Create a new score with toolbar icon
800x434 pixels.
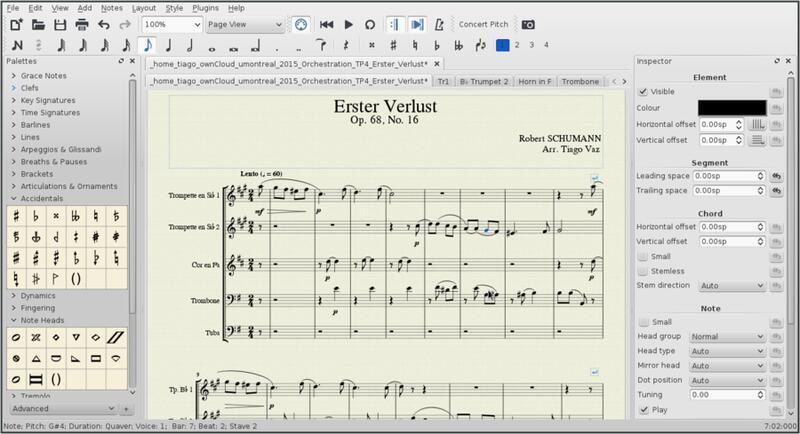16,24
